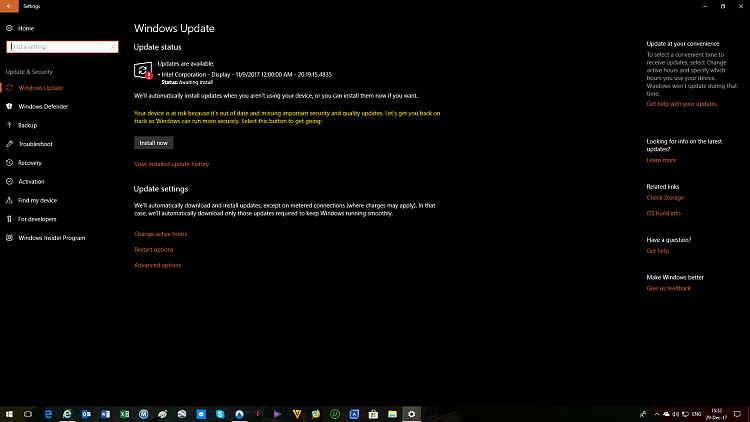
Task: Click the Settings gear on taskbar
Action: [411, 414]
